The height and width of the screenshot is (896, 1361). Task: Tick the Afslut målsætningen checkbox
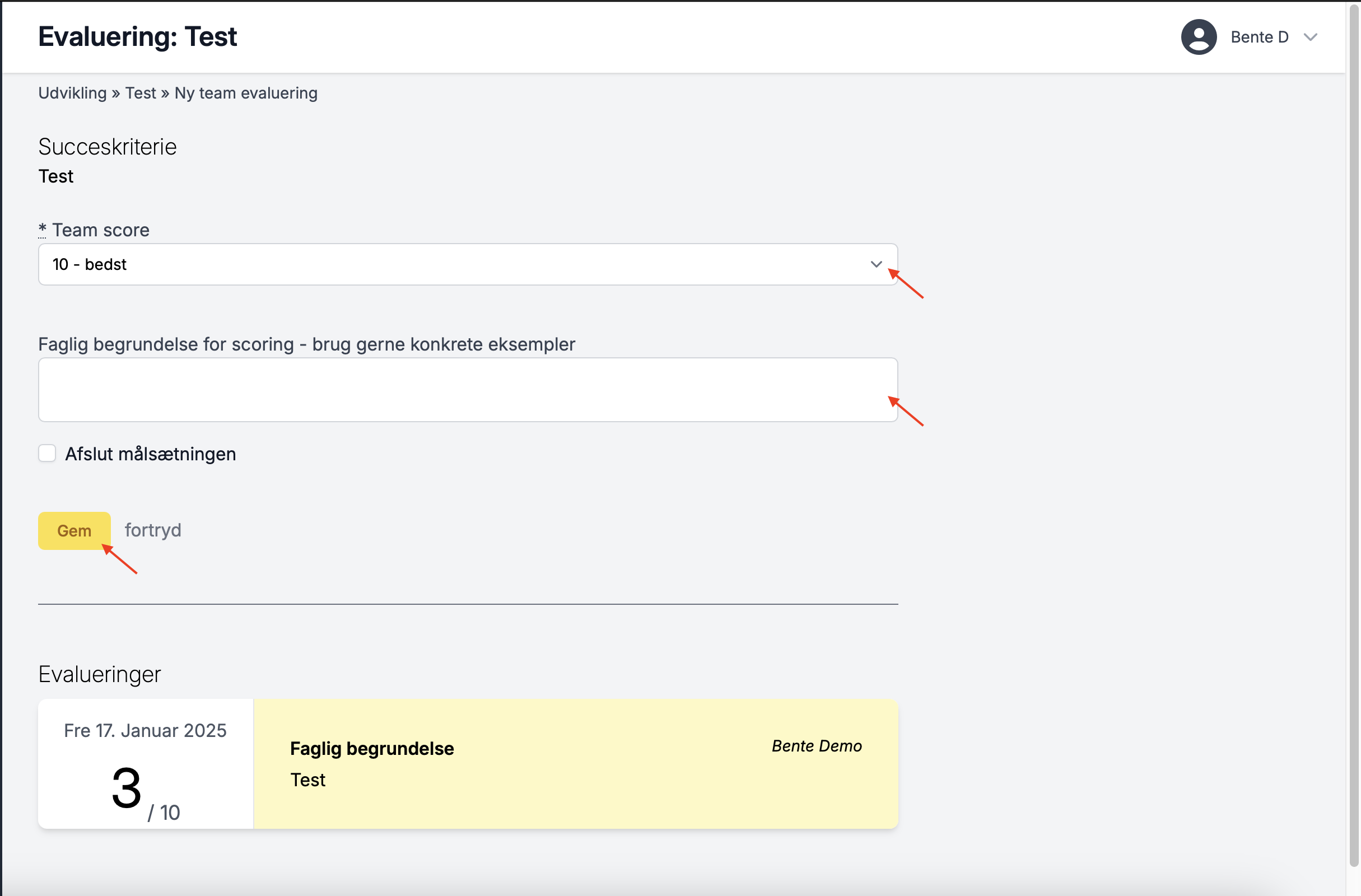click(48, 454)
